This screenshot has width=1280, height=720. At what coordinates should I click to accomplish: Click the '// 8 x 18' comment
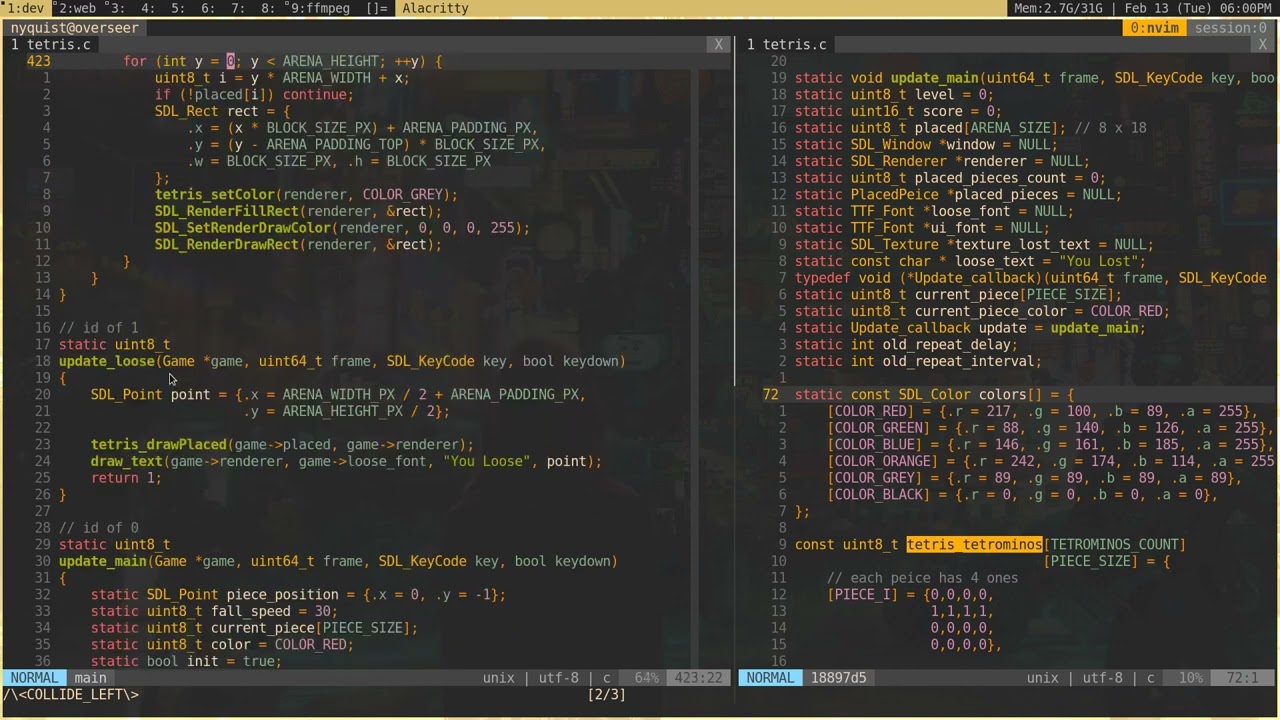1111,128
